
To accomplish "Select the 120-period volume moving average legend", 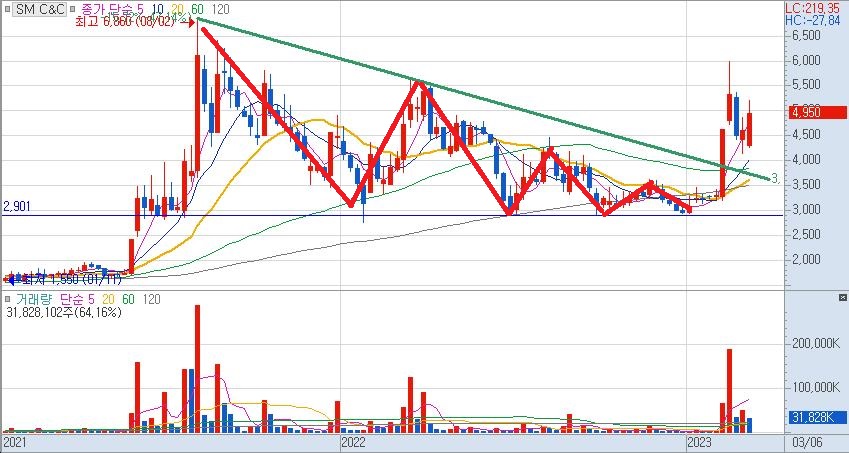I will [x=151, y=299].
